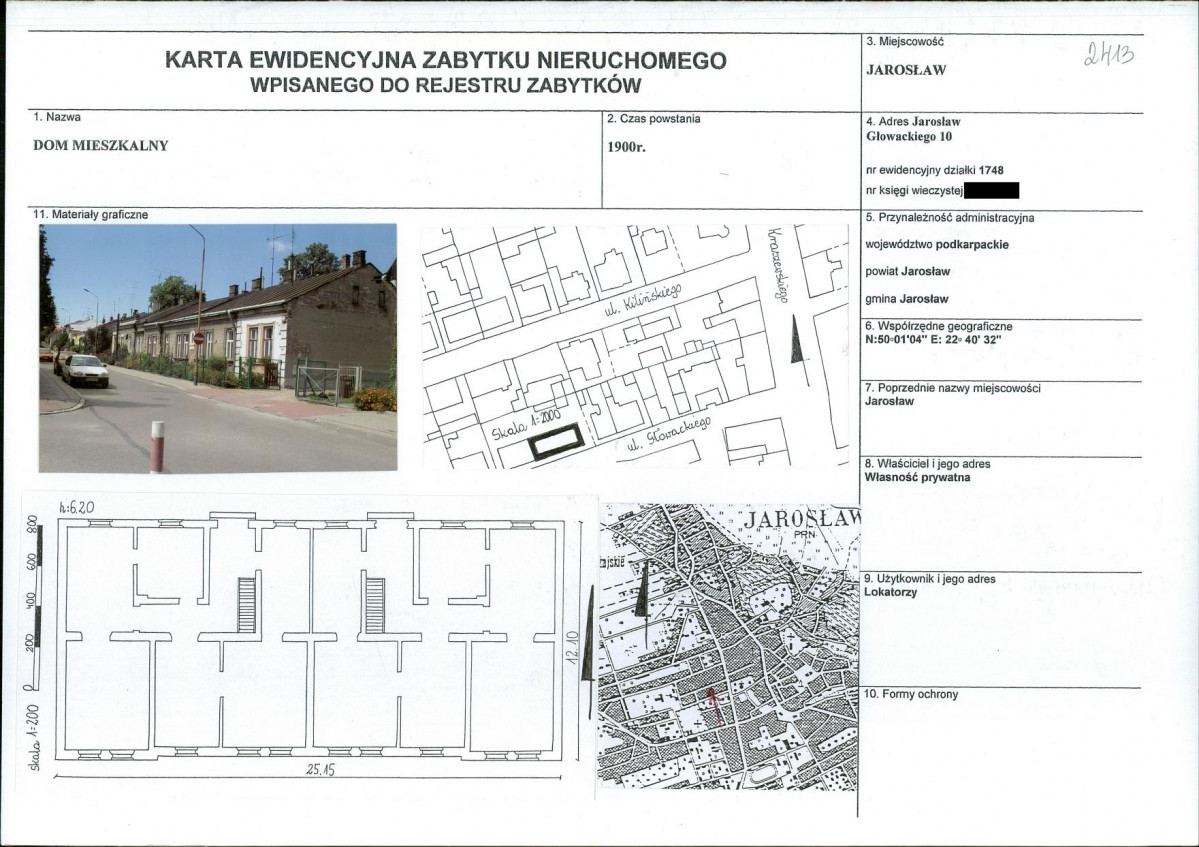Click the red-white bollard in the photo
Viewport: 1199px width, 847px height.
pyautogui.click(x=157, y=446)
